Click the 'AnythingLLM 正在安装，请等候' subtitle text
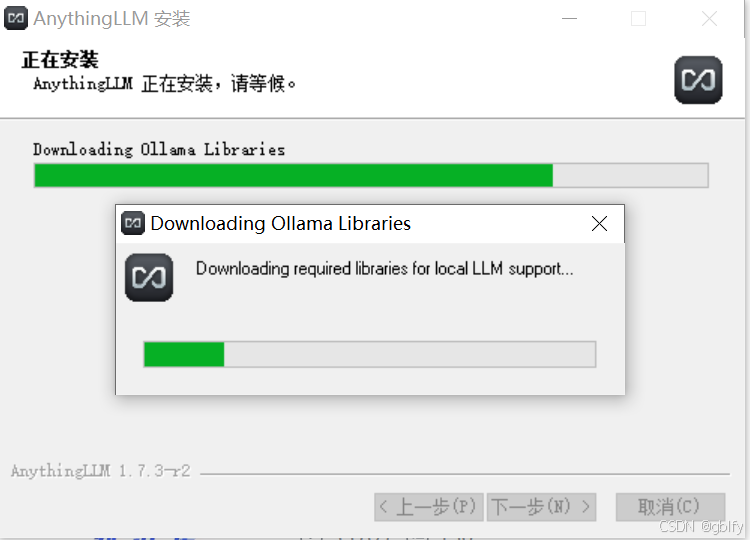 (165, 84)
